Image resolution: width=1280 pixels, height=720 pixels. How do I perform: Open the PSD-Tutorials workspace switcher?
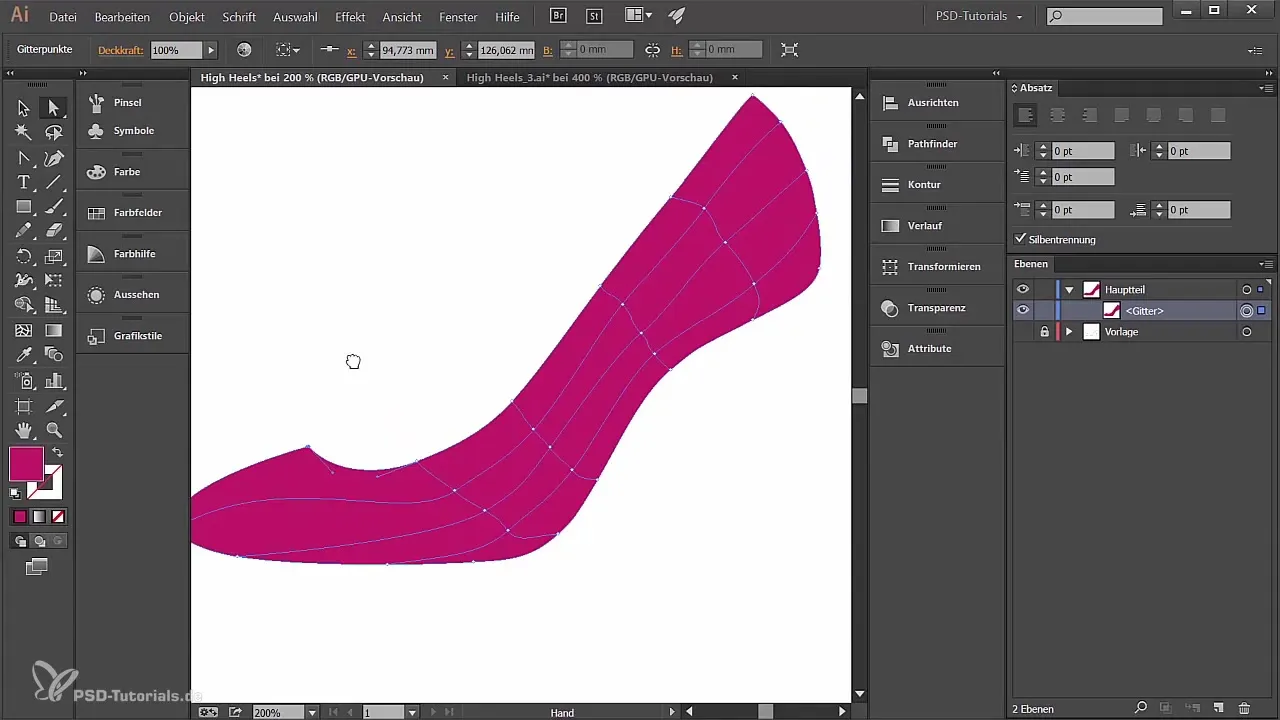[978, 17]
